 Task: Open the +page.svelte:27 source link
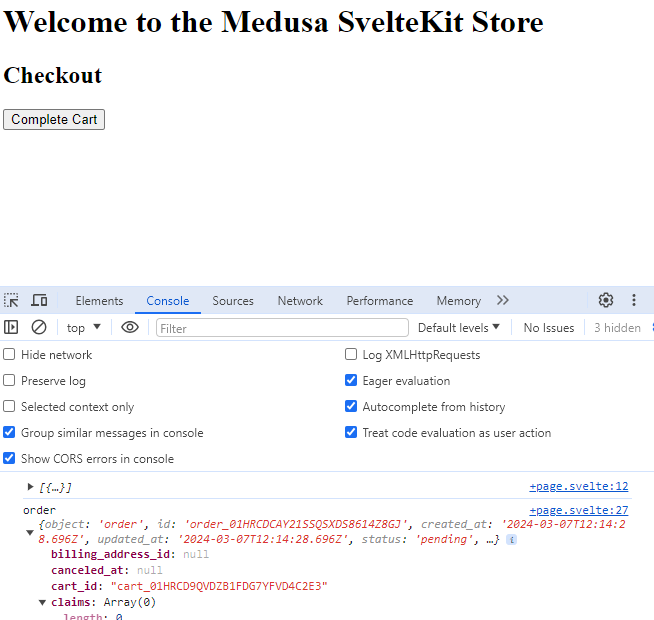[x=579, y=510]
